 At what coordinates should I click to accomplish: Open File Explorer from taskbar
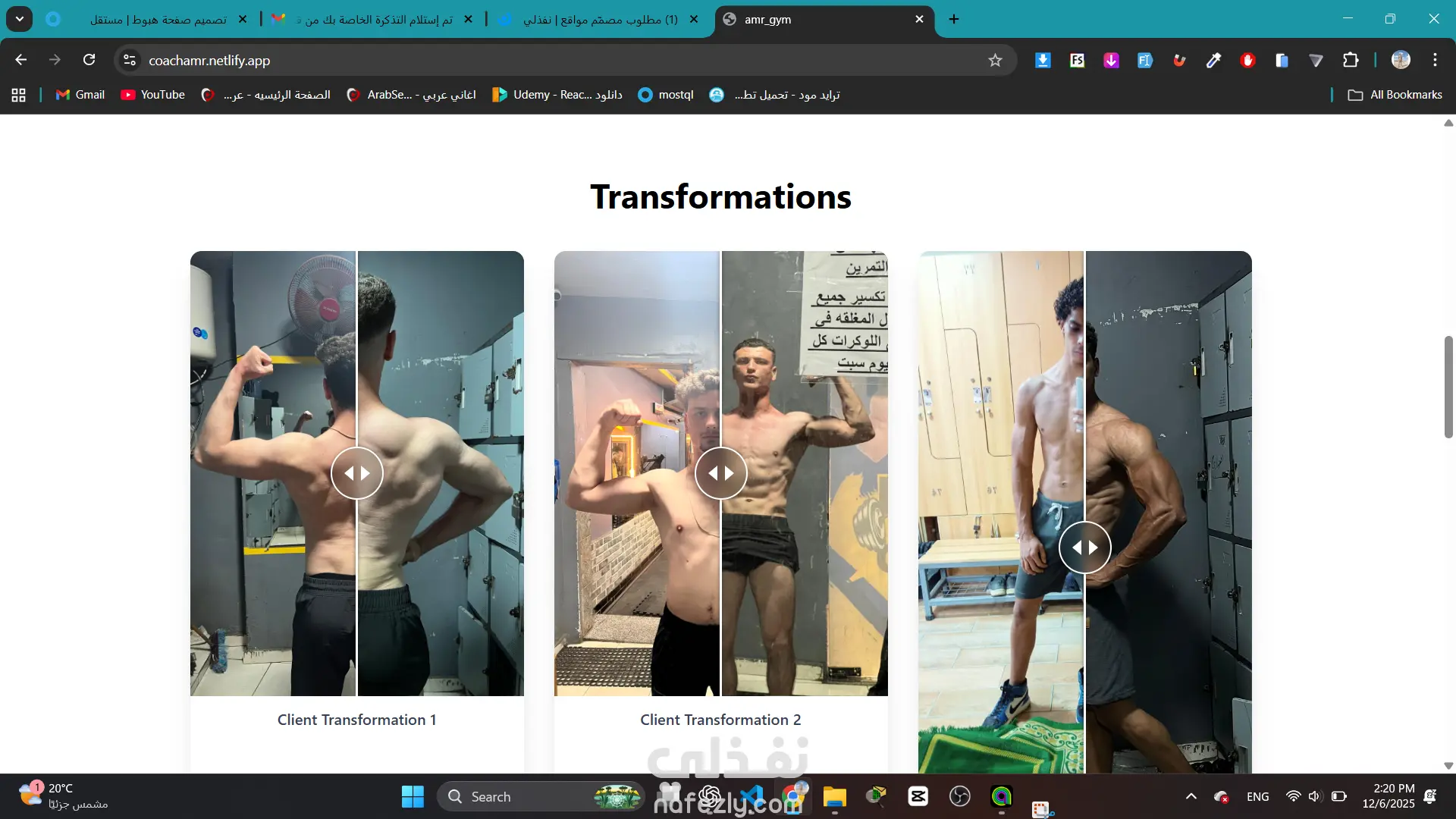point(834,796)
